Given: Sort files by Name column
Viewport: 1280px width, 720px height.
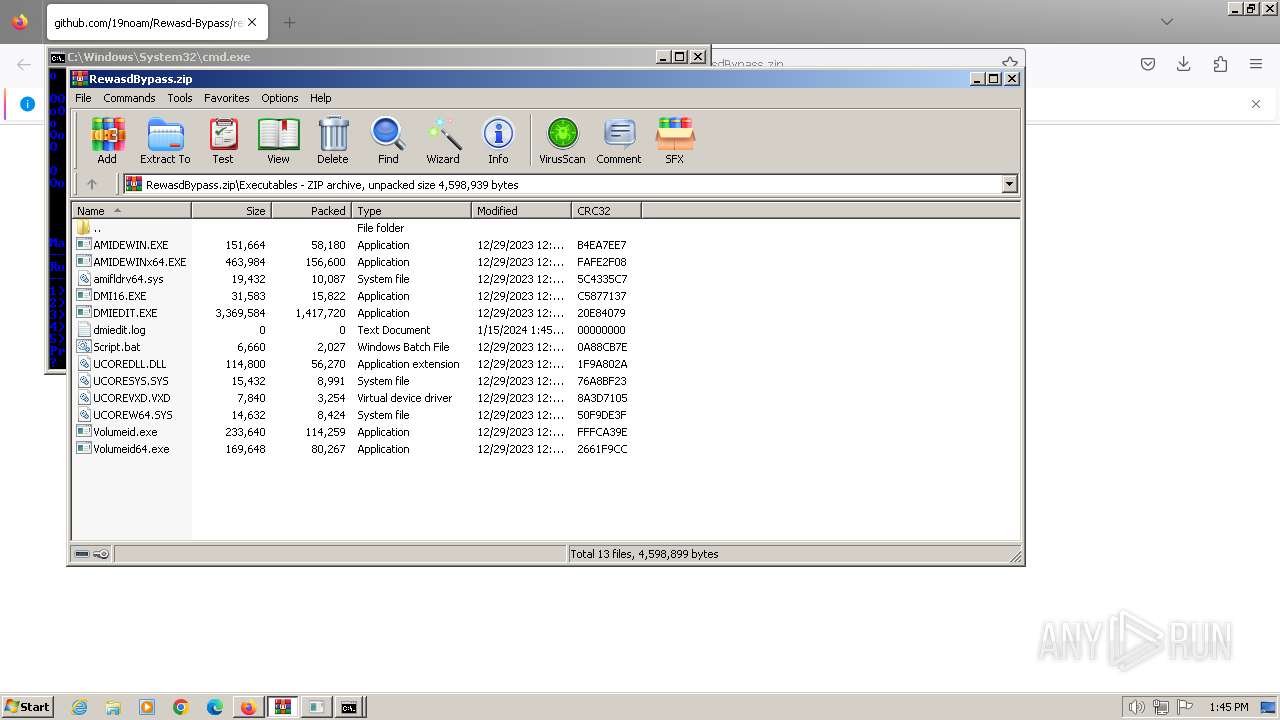Looking at the screenshot, I should tap(131, 210).
